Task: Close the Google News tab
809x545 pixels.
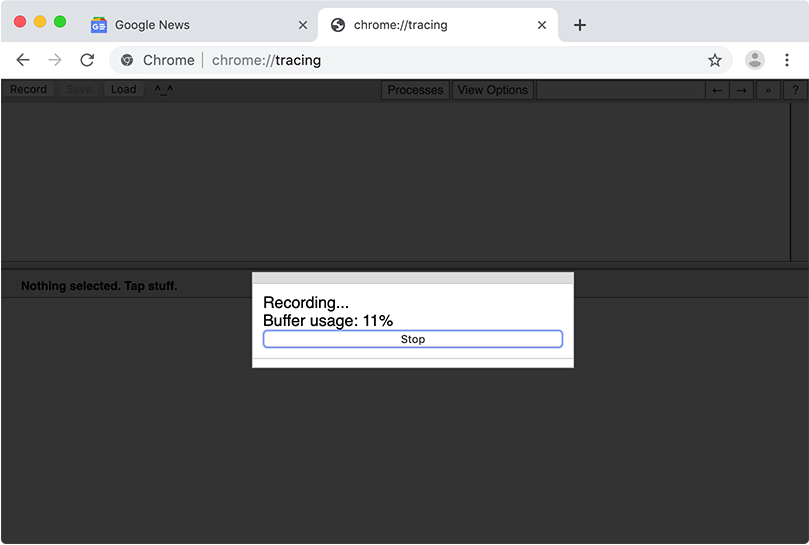Action: coord(303,25)
